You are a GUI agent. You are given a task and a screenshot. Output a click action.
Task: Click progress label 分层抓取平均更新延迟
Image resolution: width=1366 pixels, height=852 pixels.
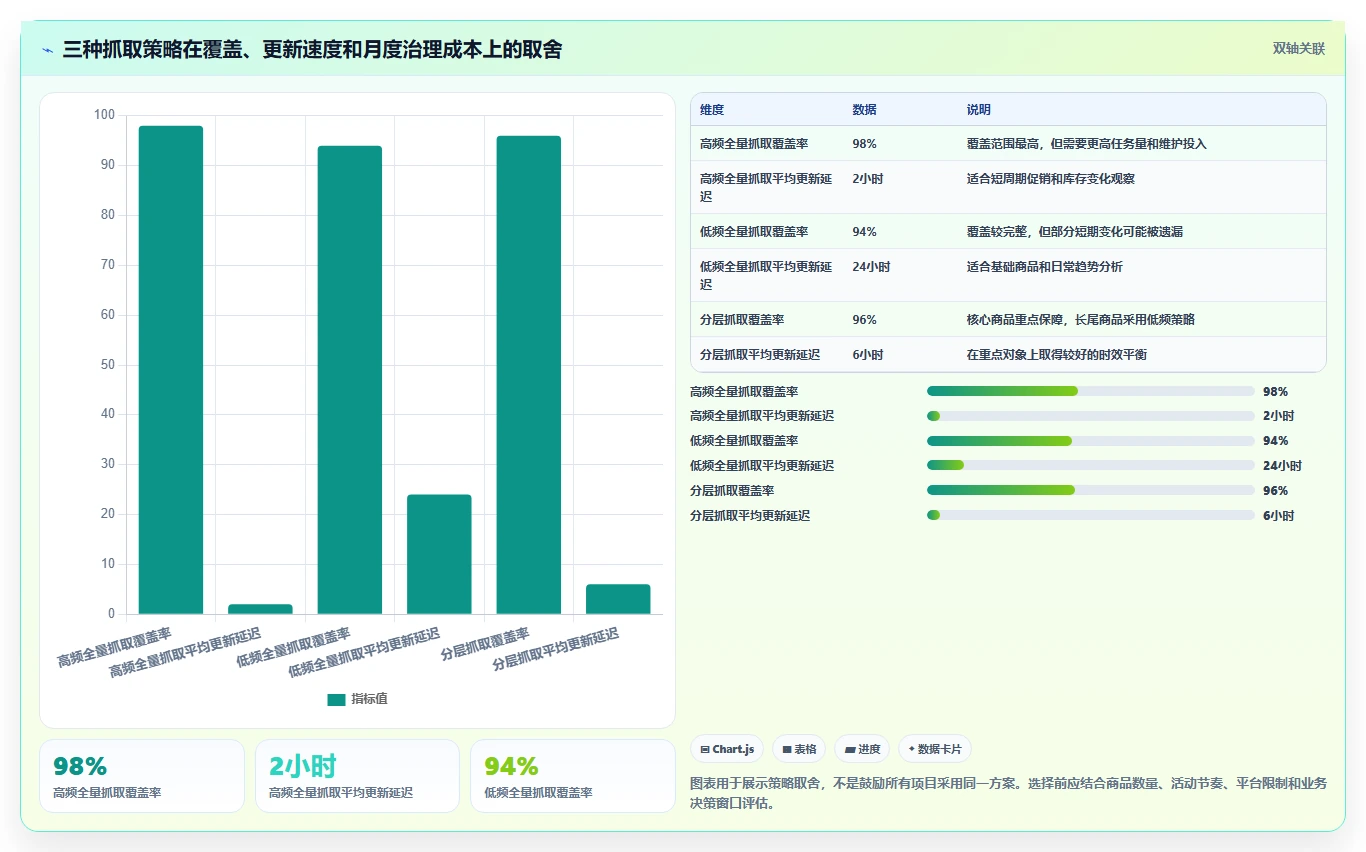(750, 515)
